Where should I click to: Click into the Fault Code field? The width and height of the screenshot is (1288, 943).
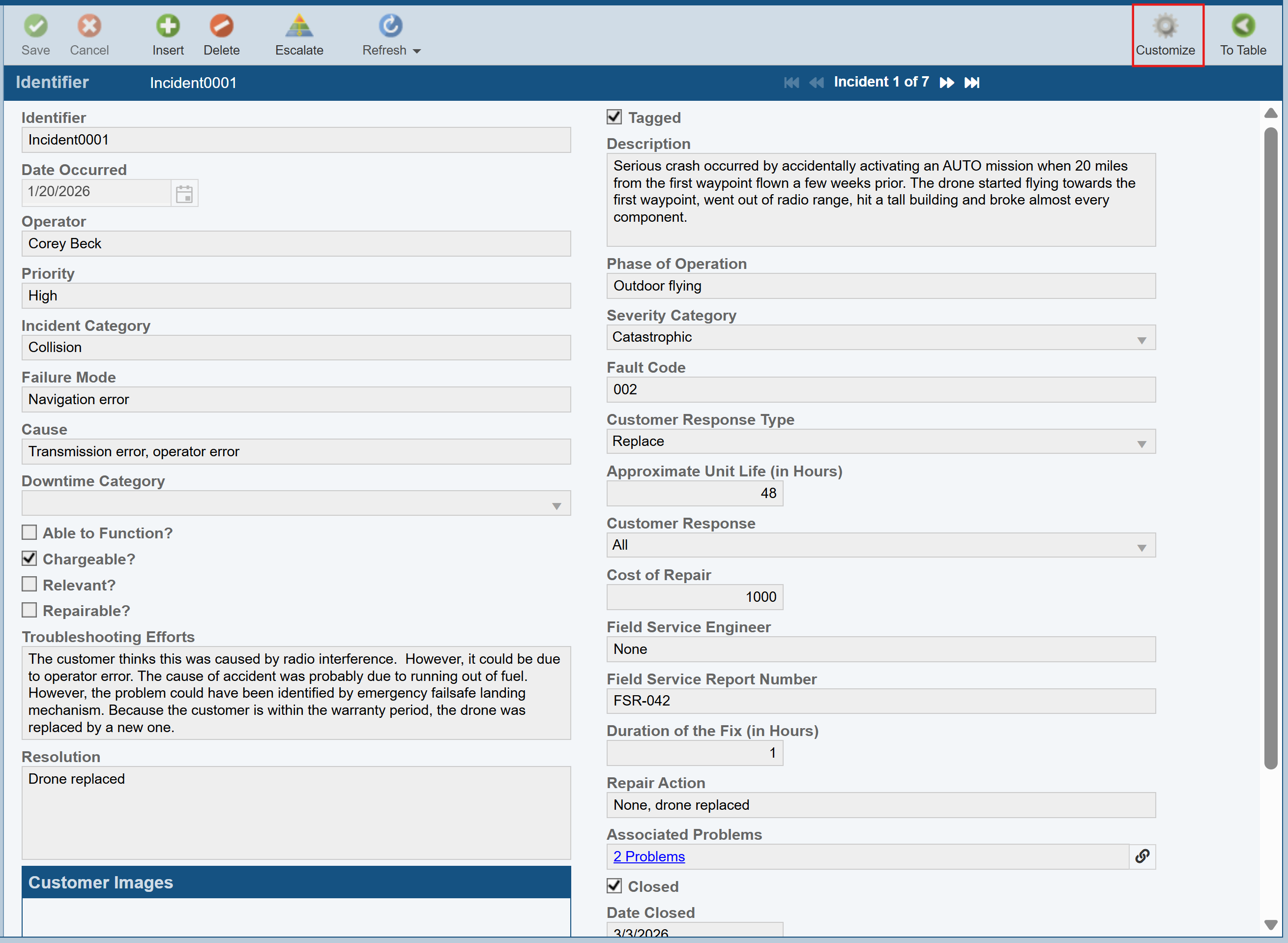[x=880, y=389]
